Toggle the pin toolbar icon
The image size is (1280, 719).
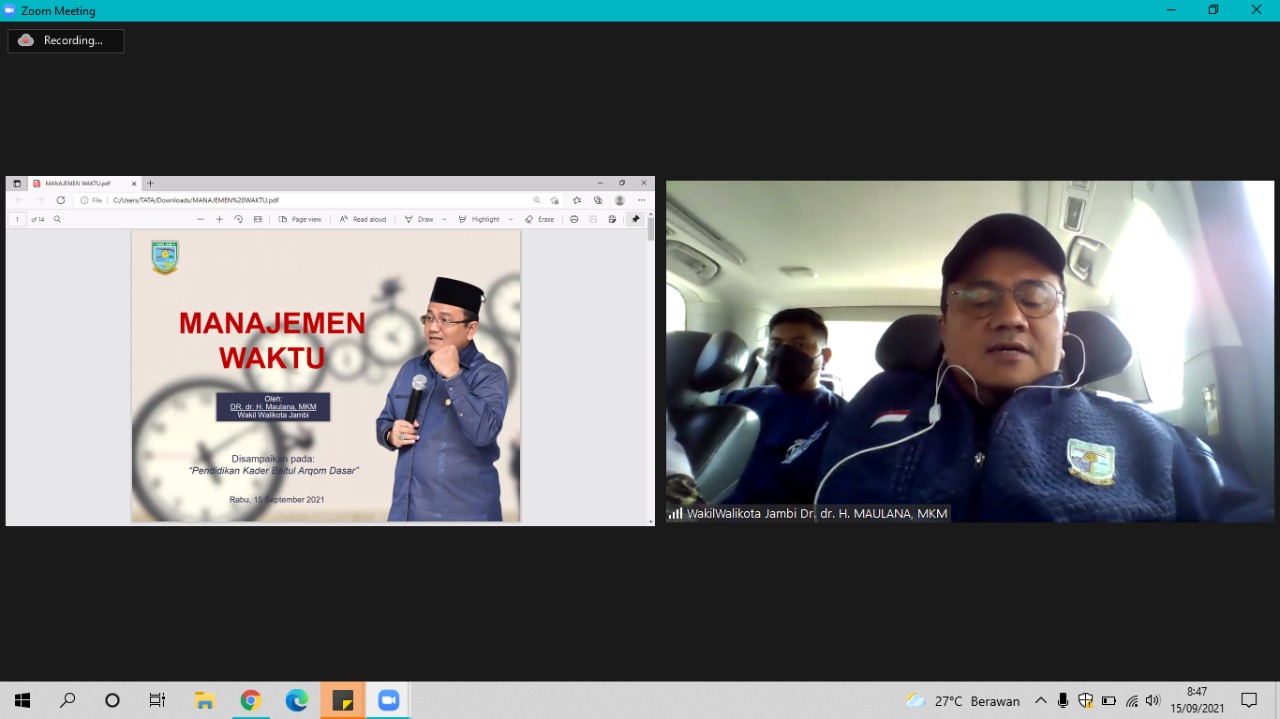(635, 219)
